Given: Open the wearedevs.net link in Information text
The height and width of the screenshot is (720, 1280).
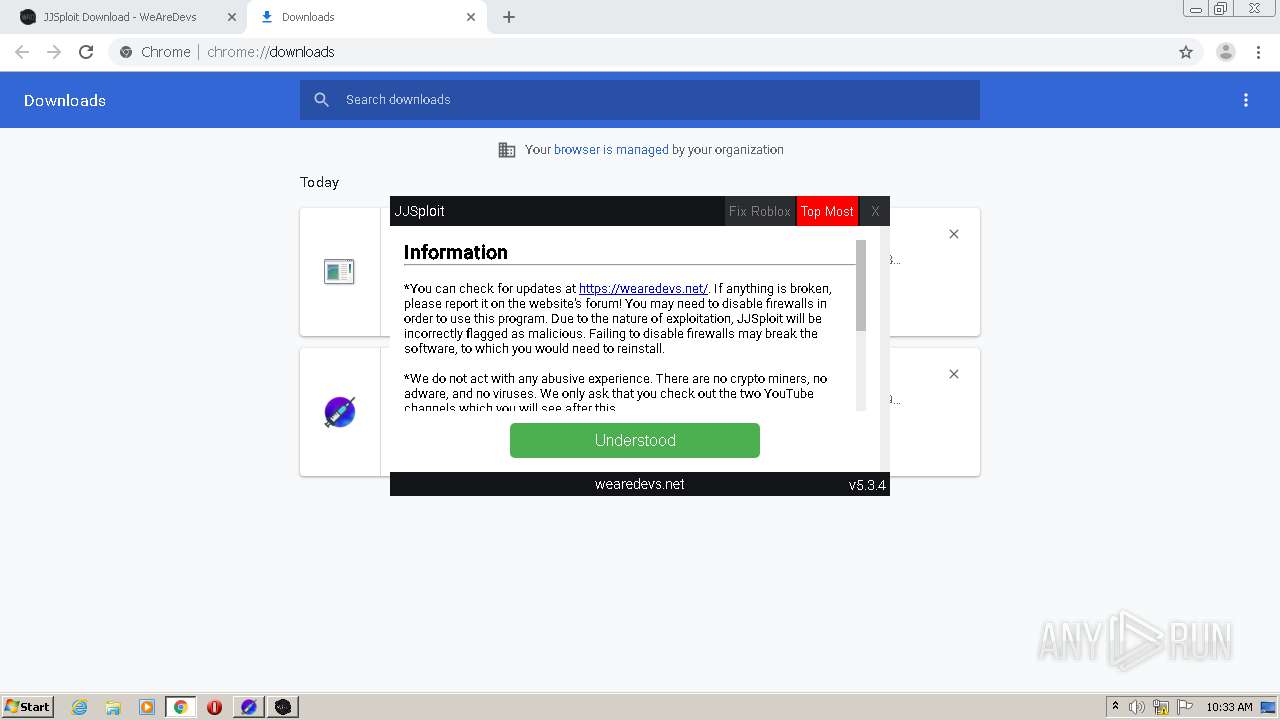Looking at the screenshot, I should coord(643,289).
